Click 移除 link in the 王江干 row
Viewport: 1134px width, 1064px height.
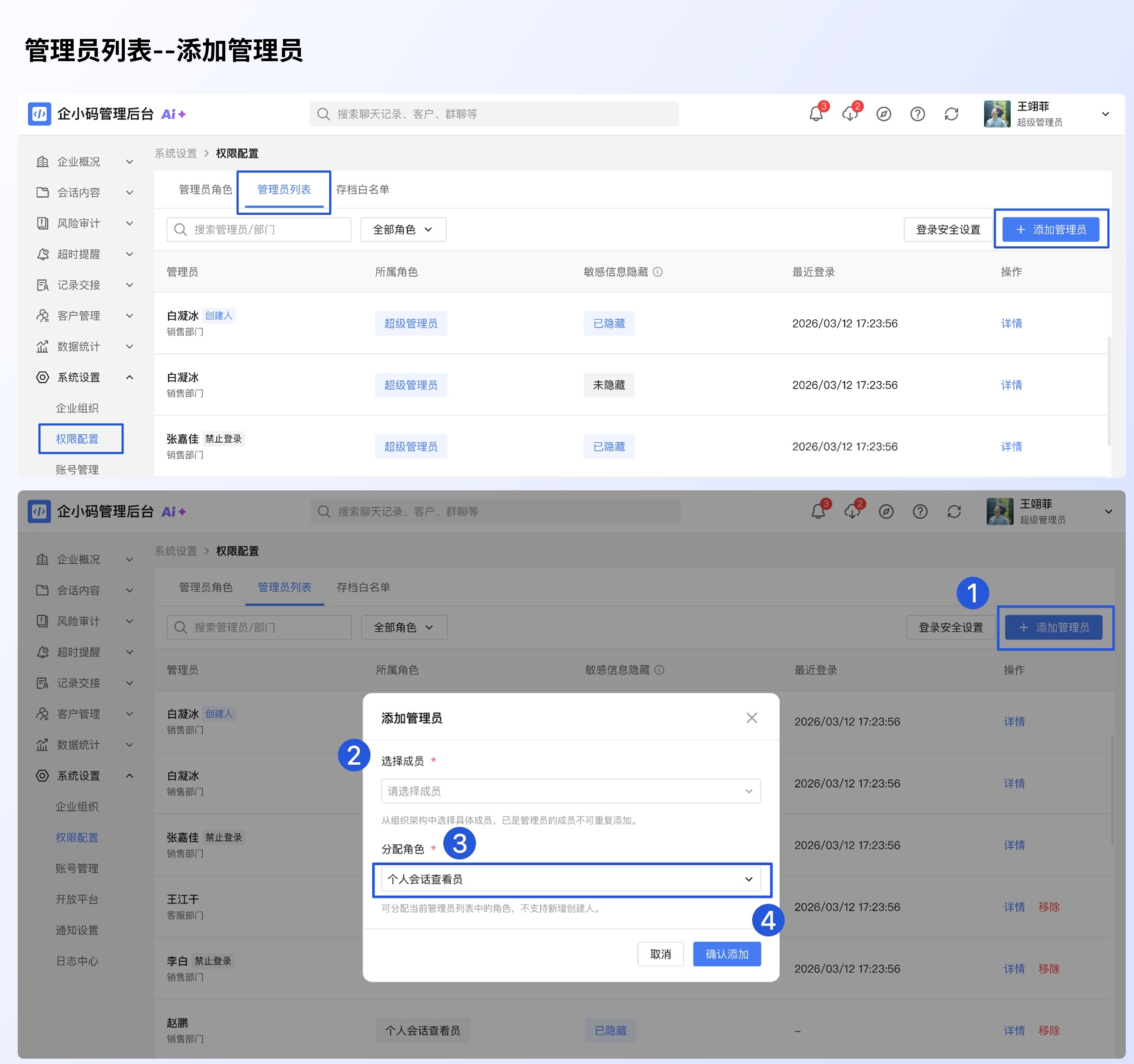point(1049,907)
